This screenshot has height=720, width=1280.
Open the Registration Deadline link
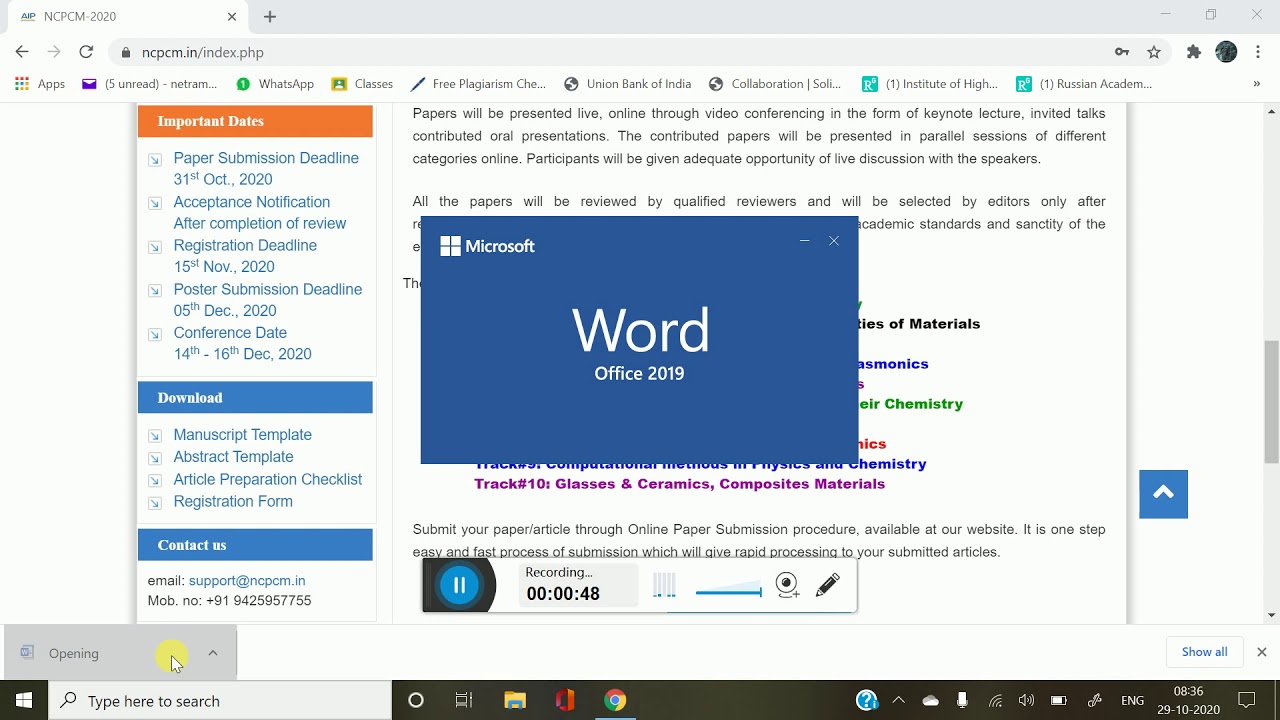(245, 255)
